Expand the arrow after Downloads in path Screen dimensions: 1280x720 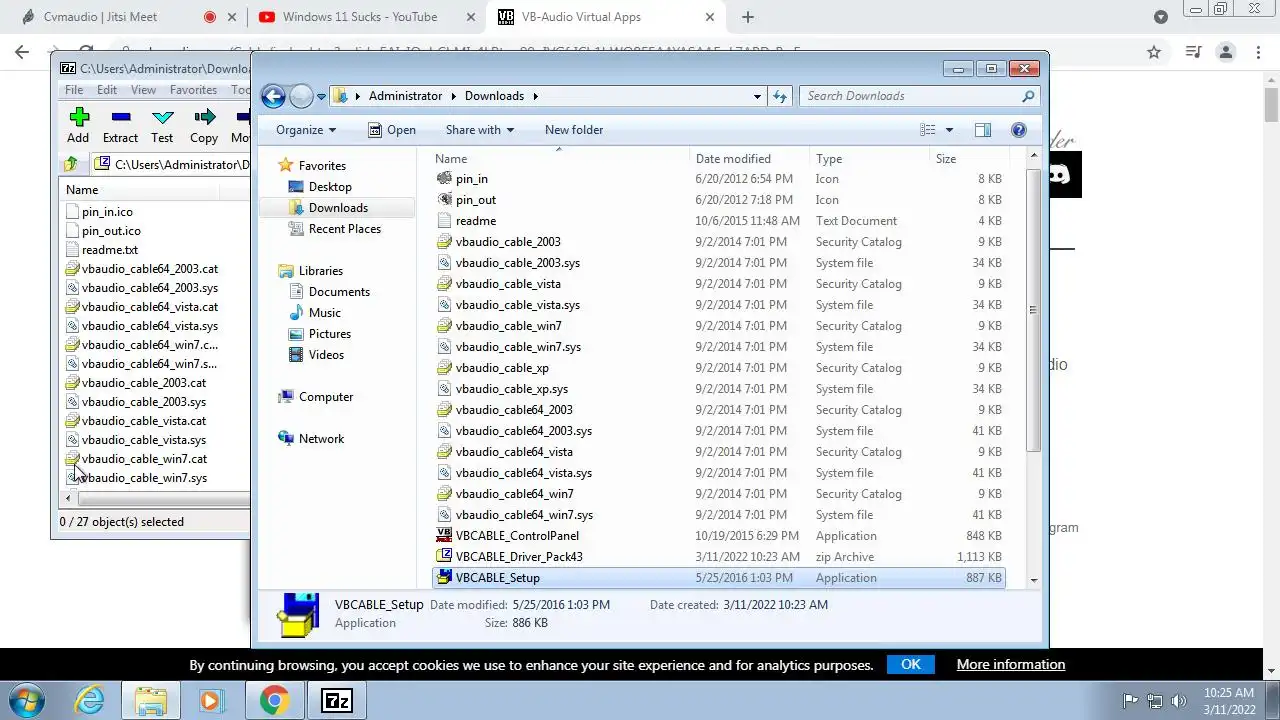(535, 96)
